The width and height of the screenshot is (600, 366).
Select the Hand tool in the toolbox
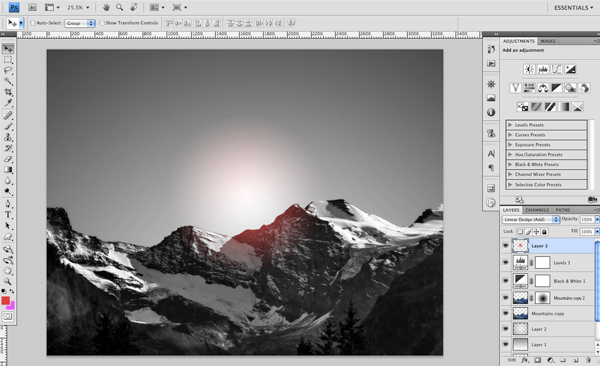8,271
